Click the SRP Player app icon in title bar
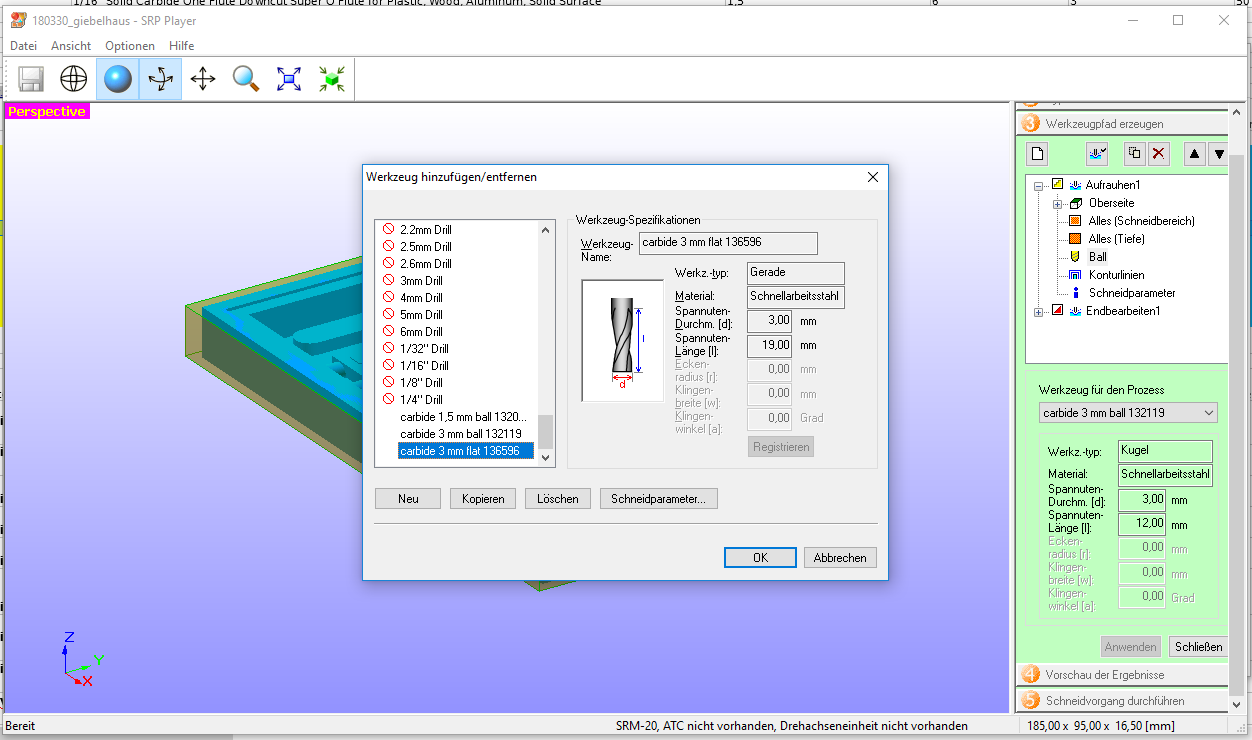 pos(18,20)
